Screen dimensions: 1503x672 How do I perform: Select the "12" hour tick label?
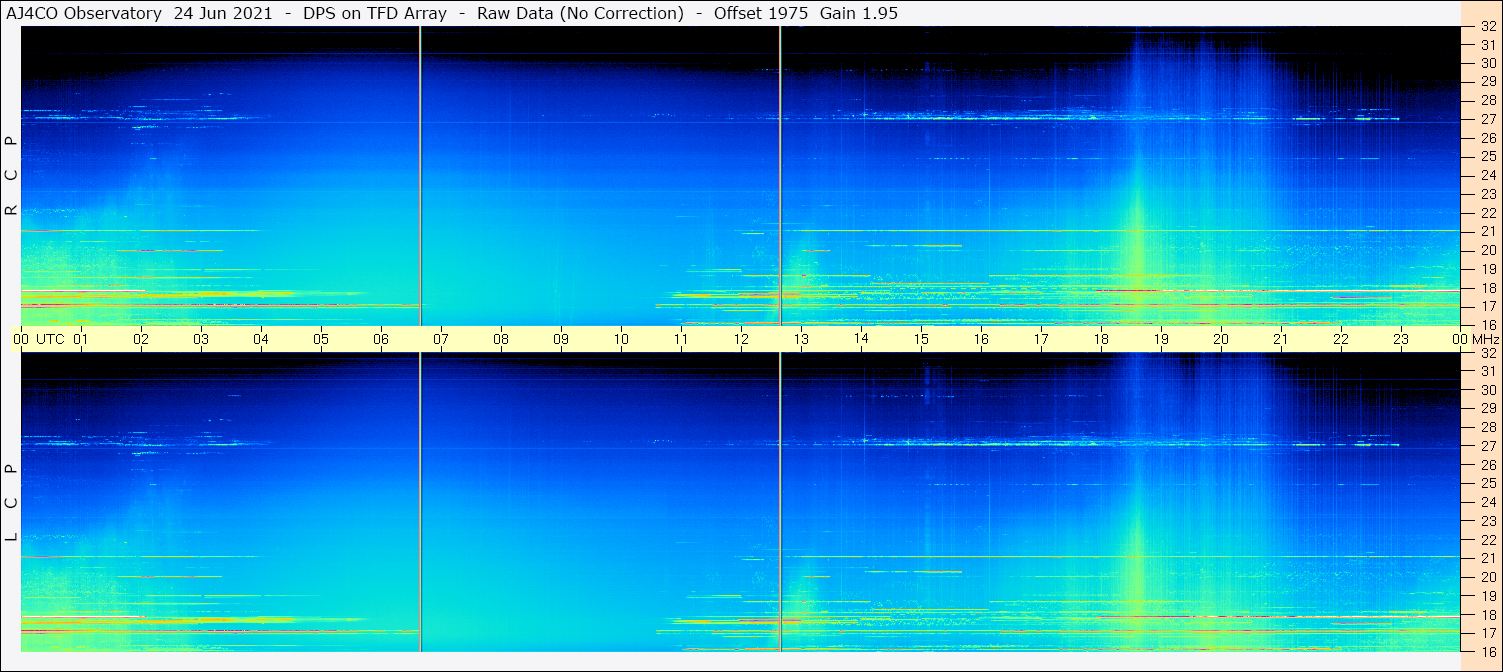(x=741, y=340)
